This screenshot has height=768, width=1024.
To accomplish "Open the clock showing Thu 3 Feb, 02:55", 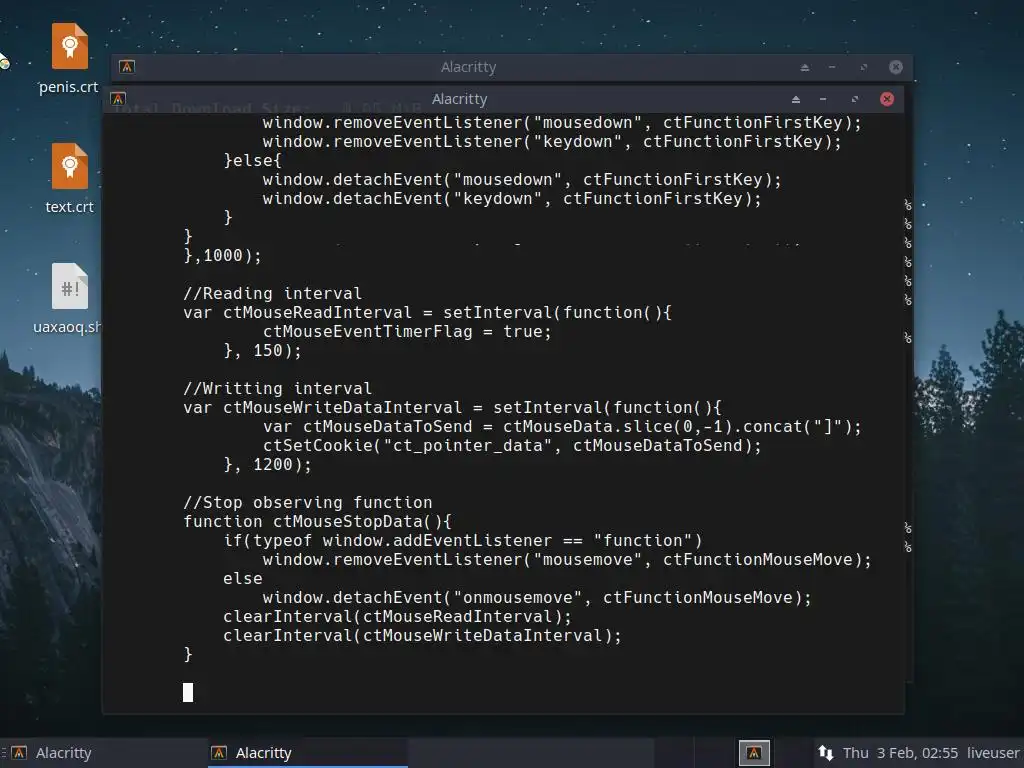I will pos(900,753).
